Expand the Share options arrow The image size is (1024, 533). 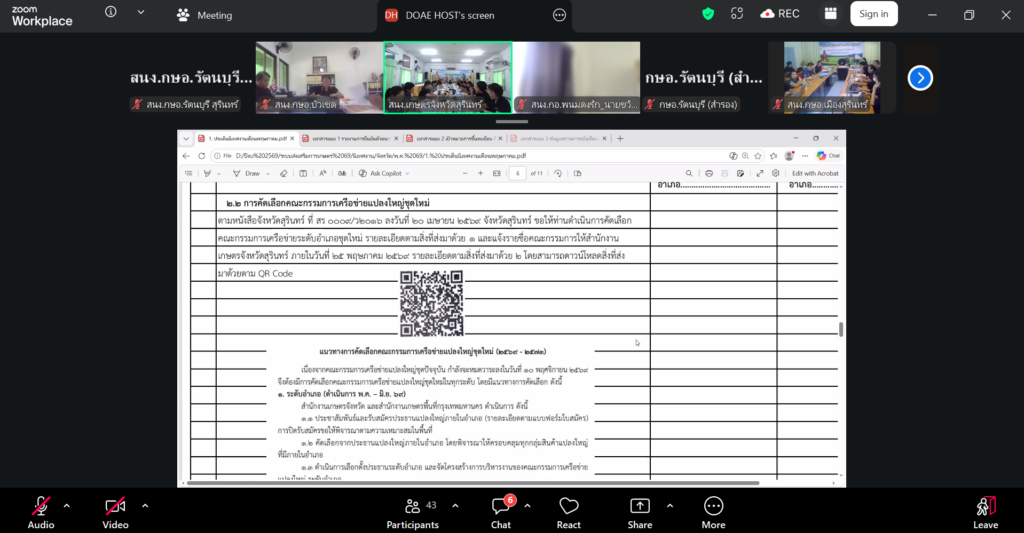pyautogui.click(x=670, y=506)
